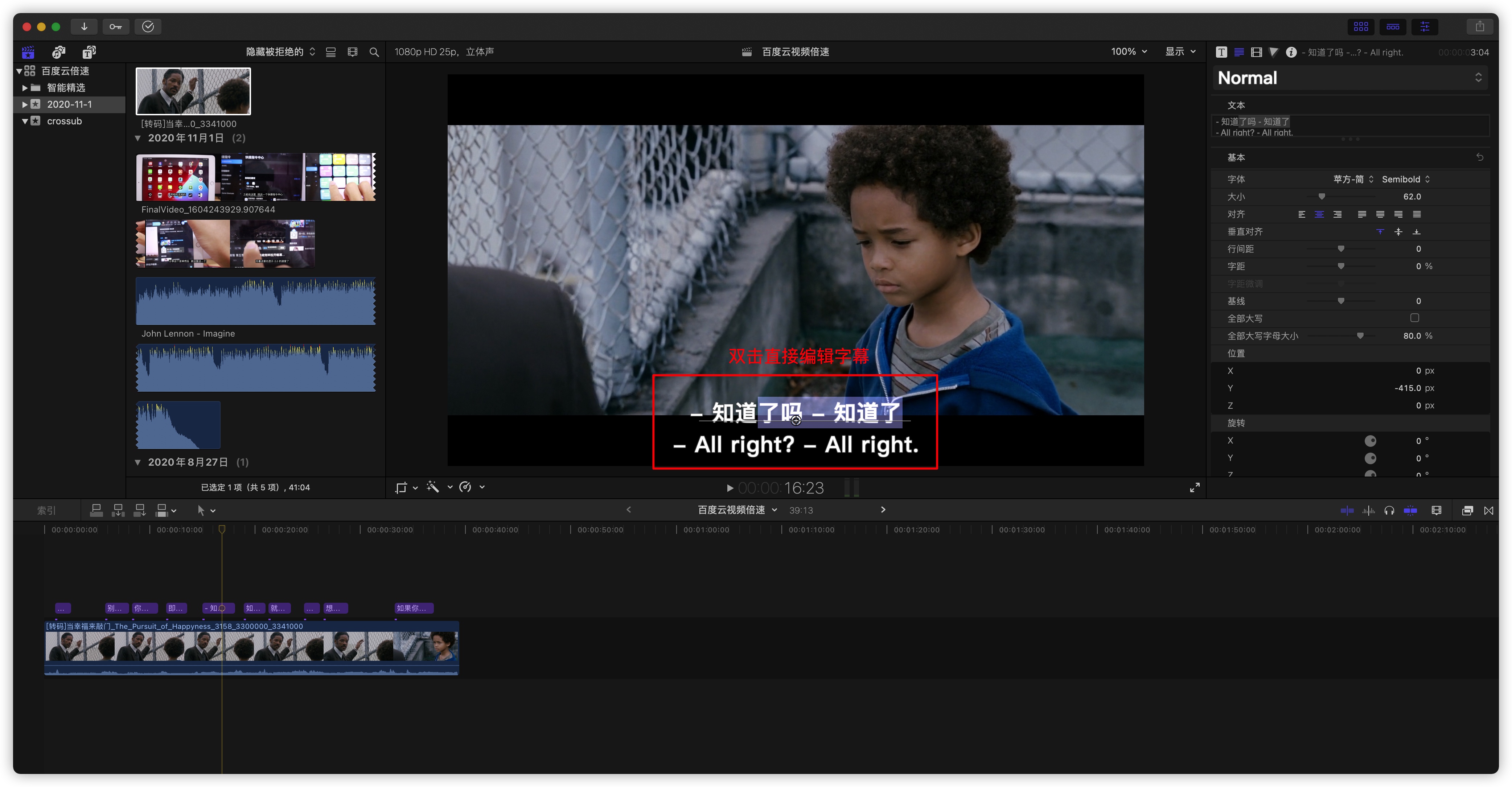
Task: Click the browser search magnifier icon
Action: pos(374,52)
